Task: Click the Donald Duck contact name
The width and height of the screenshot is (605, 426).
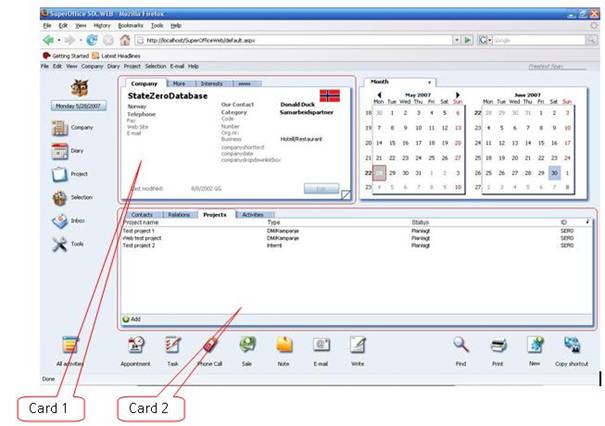Action: coord(297,105)
